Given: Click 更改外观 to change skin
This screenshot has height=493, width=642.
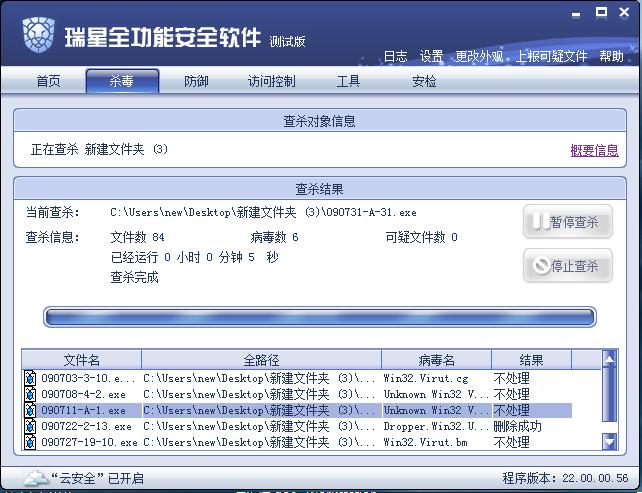Looking at the screenshot, I should coord(479,56).
